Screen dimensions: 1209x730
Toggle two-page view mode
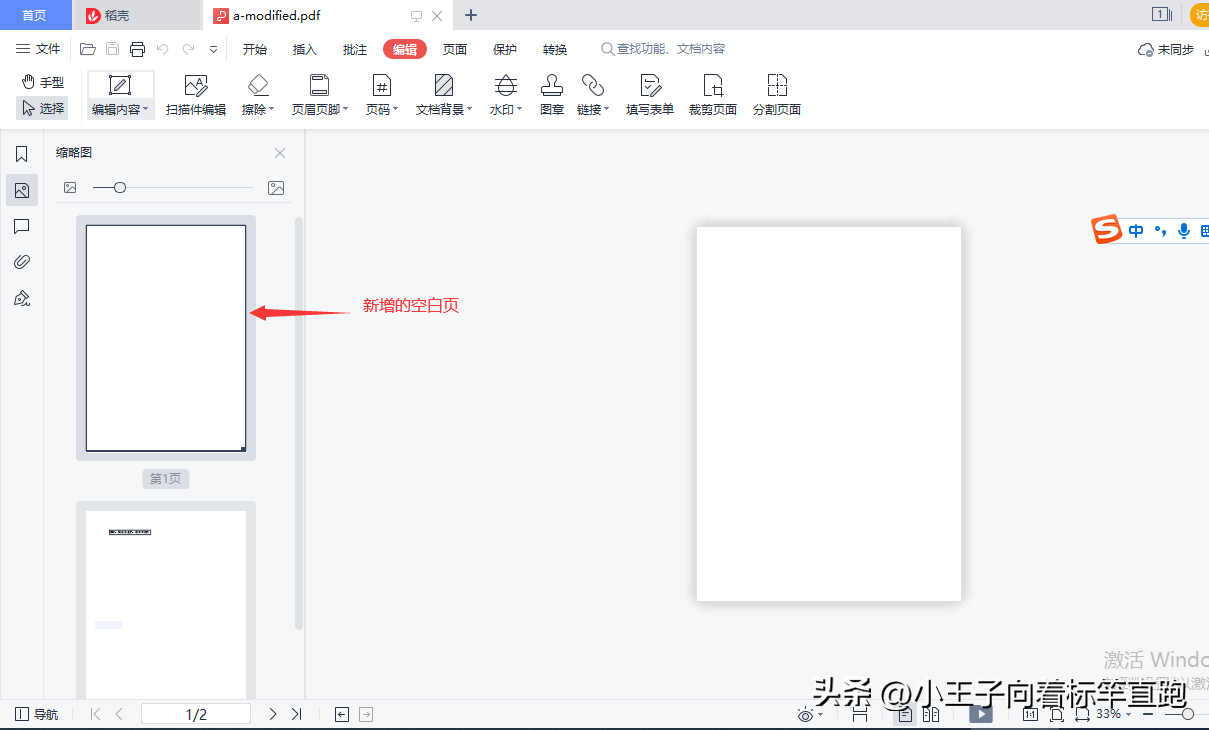click(931, 714)
